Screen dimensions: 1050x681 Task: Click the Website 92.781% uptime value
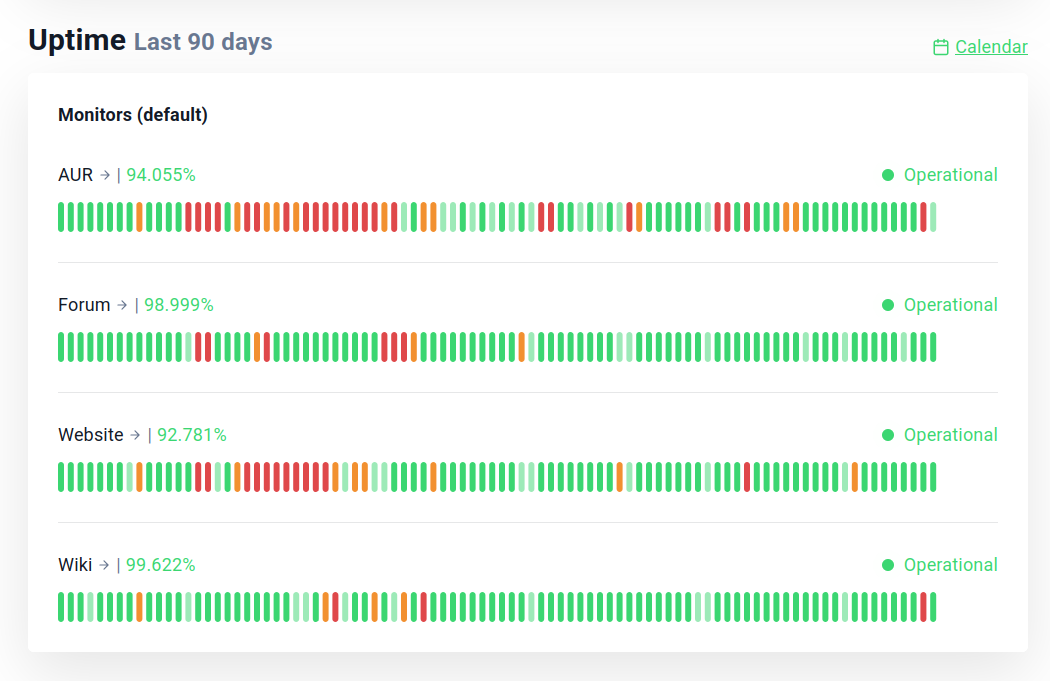click(x=192, y=435)
